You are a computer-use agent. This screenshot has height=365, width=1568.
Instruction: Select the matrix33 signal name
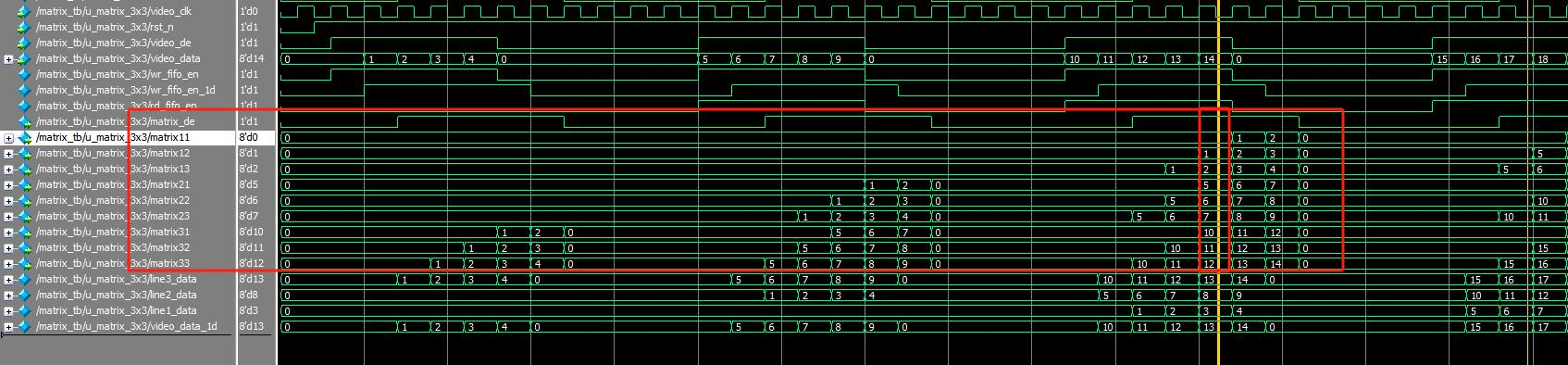[112, 263]
